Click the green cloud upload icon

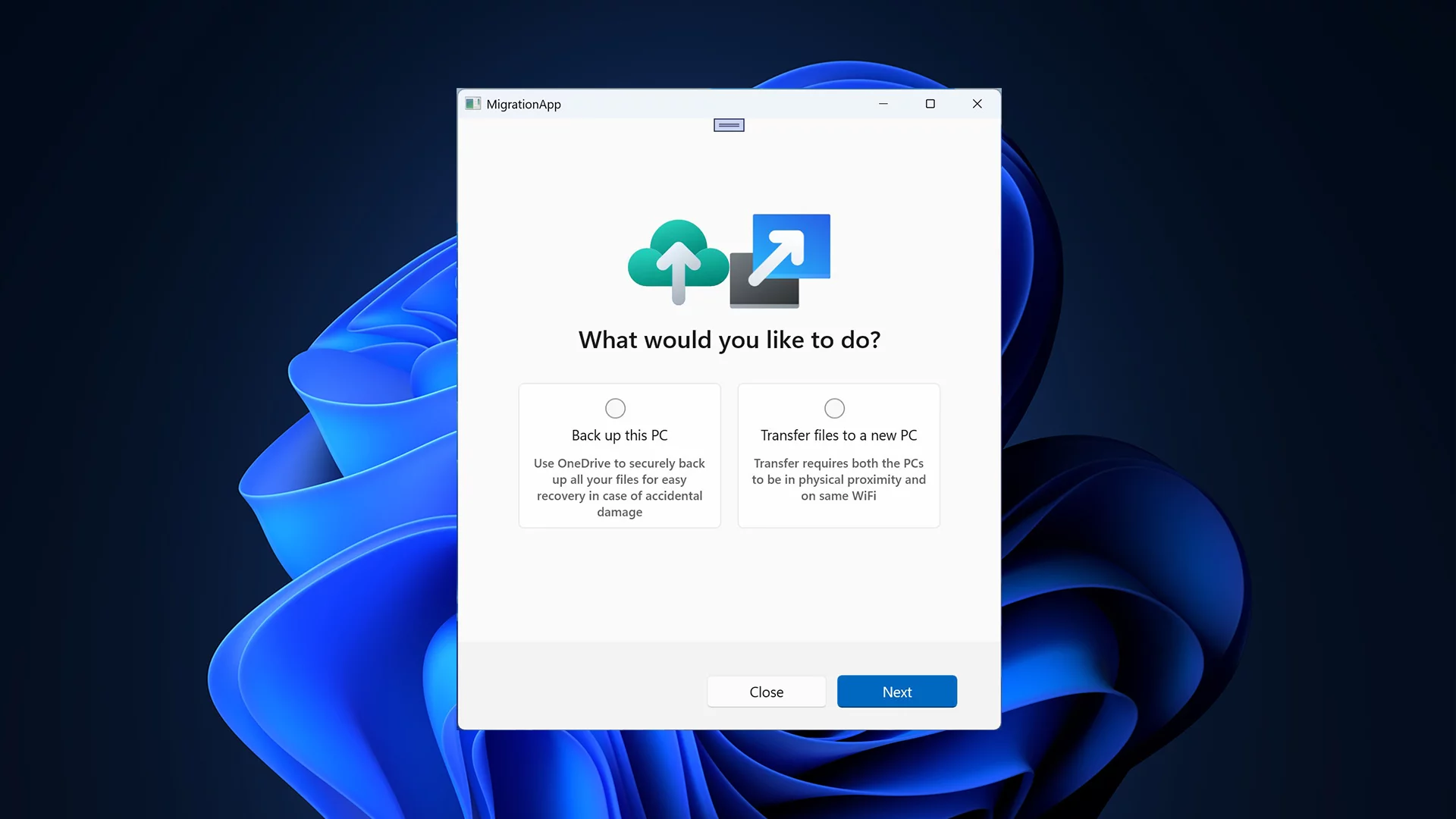[x=678, y=262]
